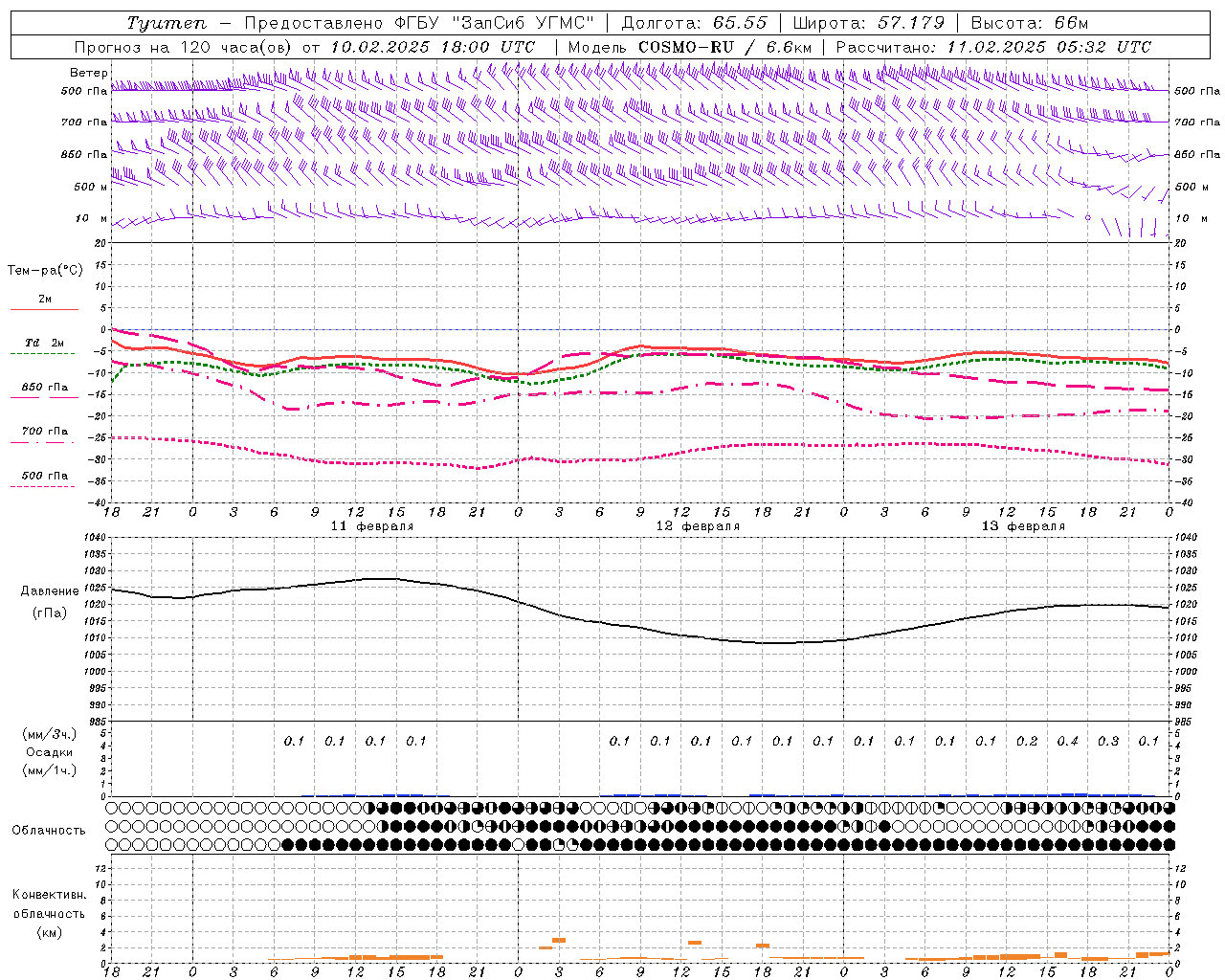Select the model name COSMO-RU / 6.6км
1225x980 pixels.
[725, 47]
